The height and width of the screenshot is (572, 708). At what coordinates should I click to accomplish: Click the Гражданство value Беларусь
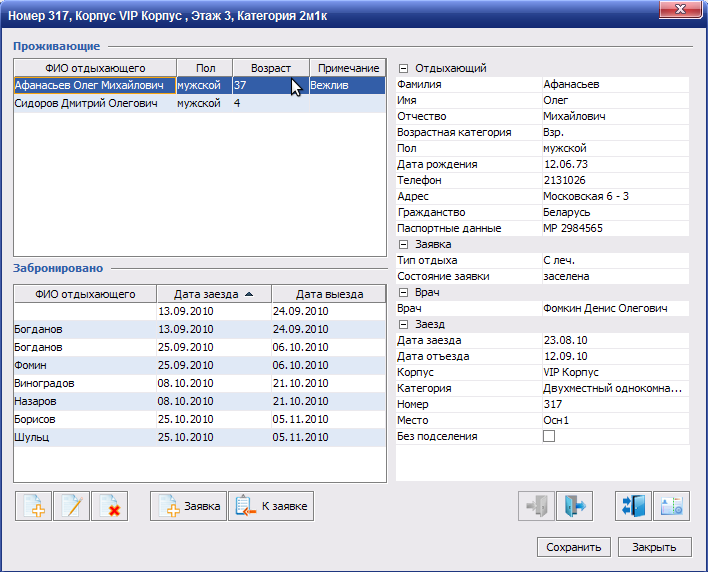point(616,212)
